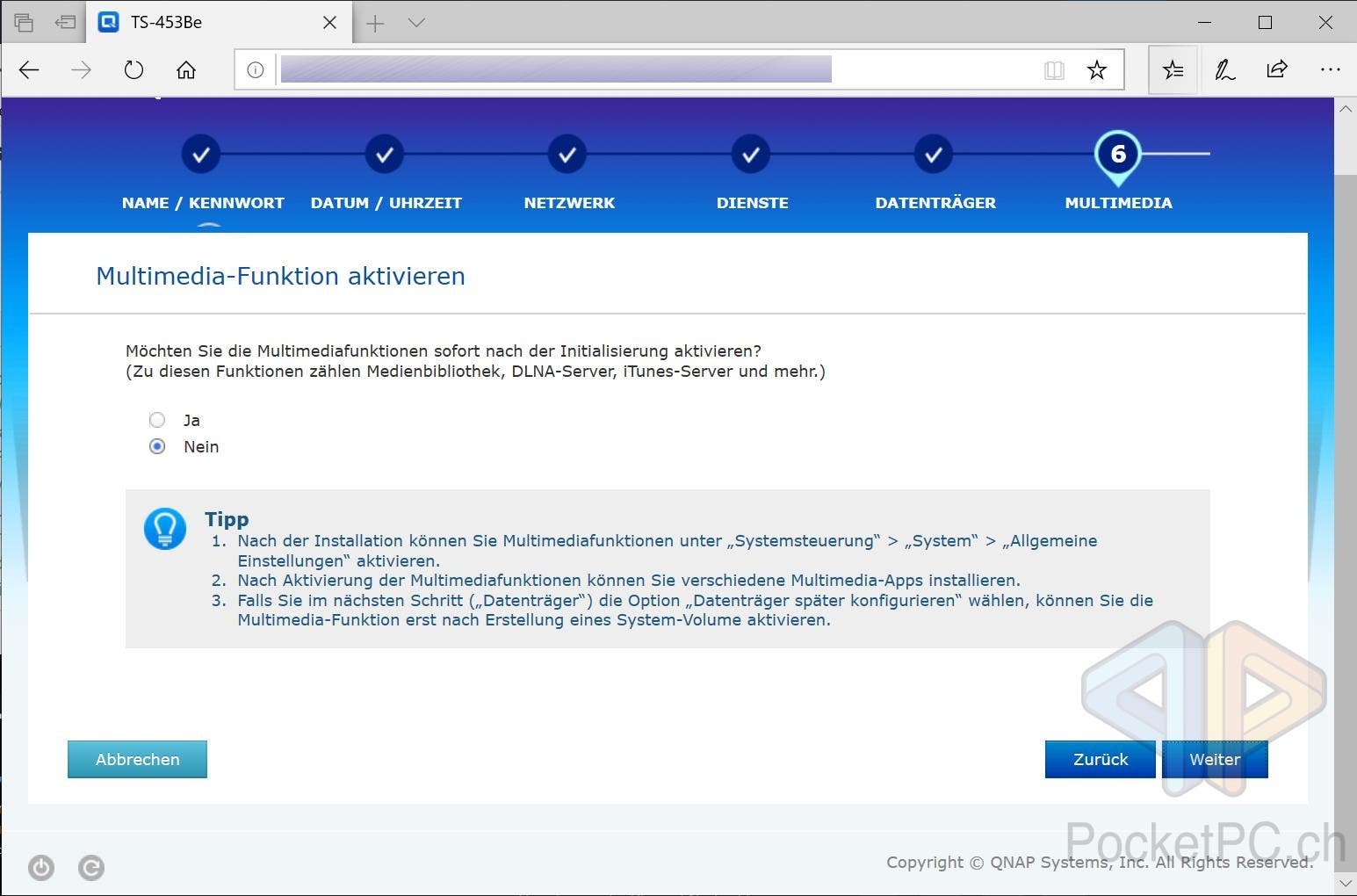Add page to favorites with star icon
The height and width of the screenshot is (896, 1357).
click(x=1096, y=70)
